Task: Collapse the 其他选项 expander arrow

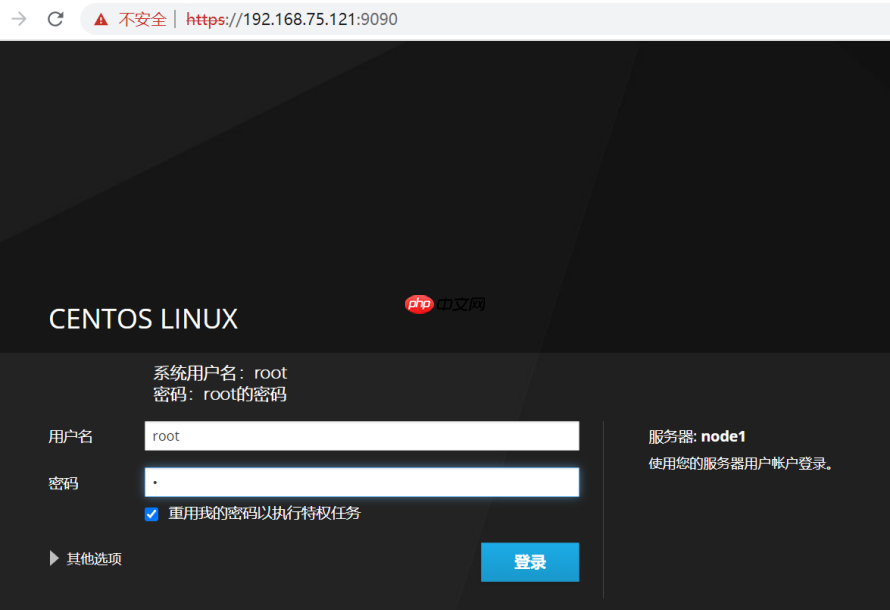Action: 54,558
